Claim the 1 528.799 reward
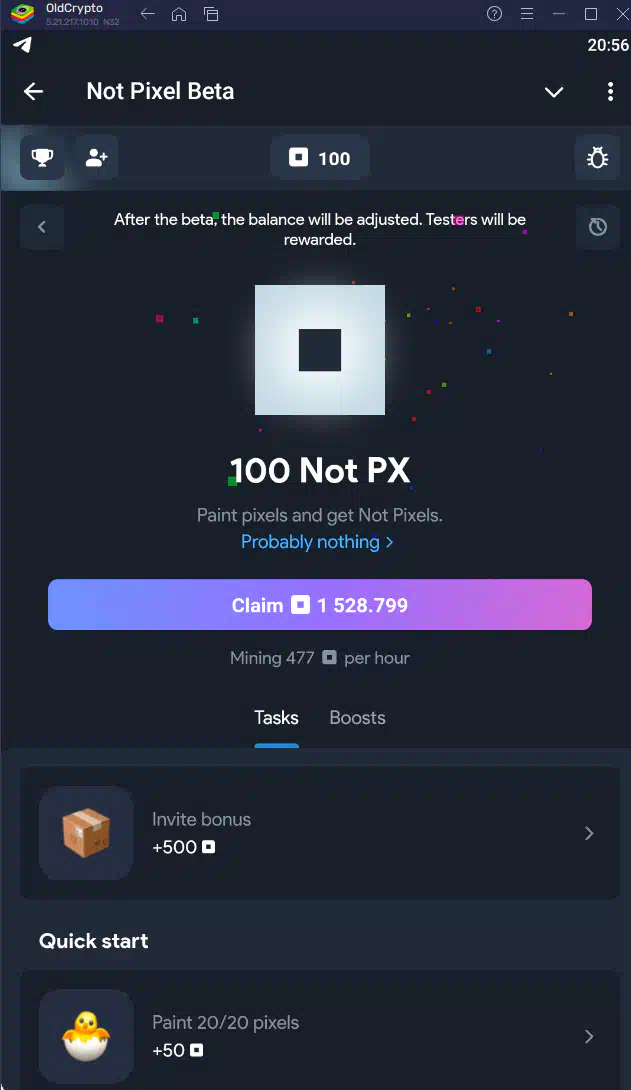Viewport: 631px width, 1090px height. pyautogui.click(x=320, y=605)
